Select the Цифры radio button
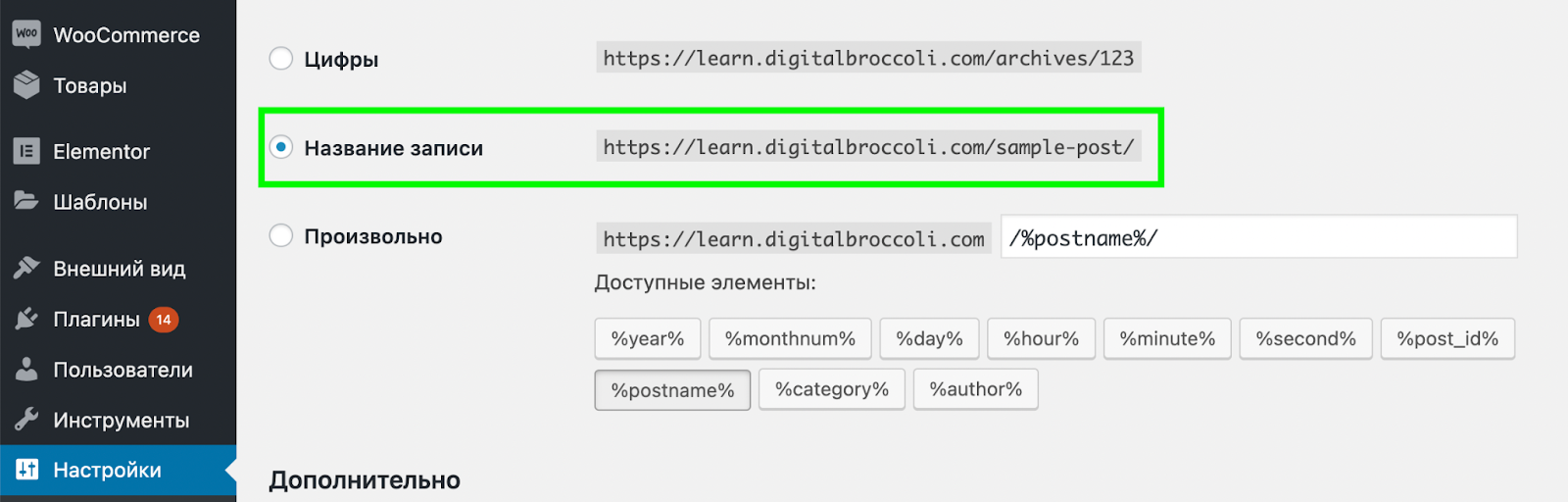The height and width of the screenshot is (502, 1568). [x=281, y=59]
